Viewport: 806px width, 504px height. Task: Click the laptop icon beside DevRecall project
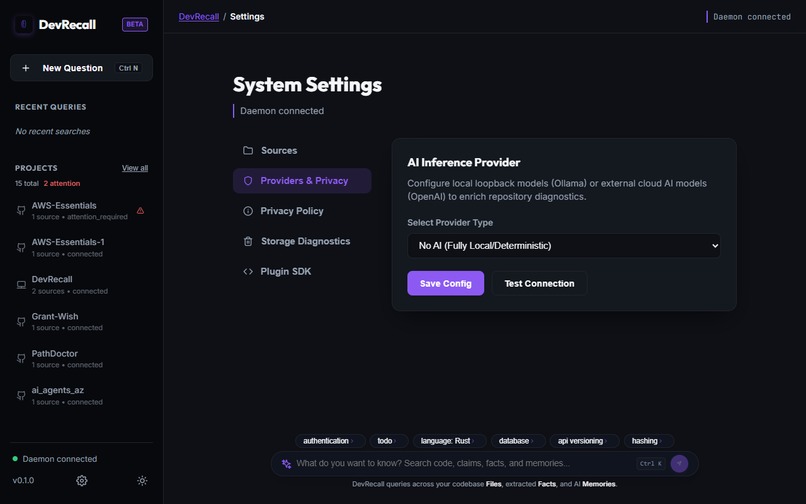click(x=21, y=285)
